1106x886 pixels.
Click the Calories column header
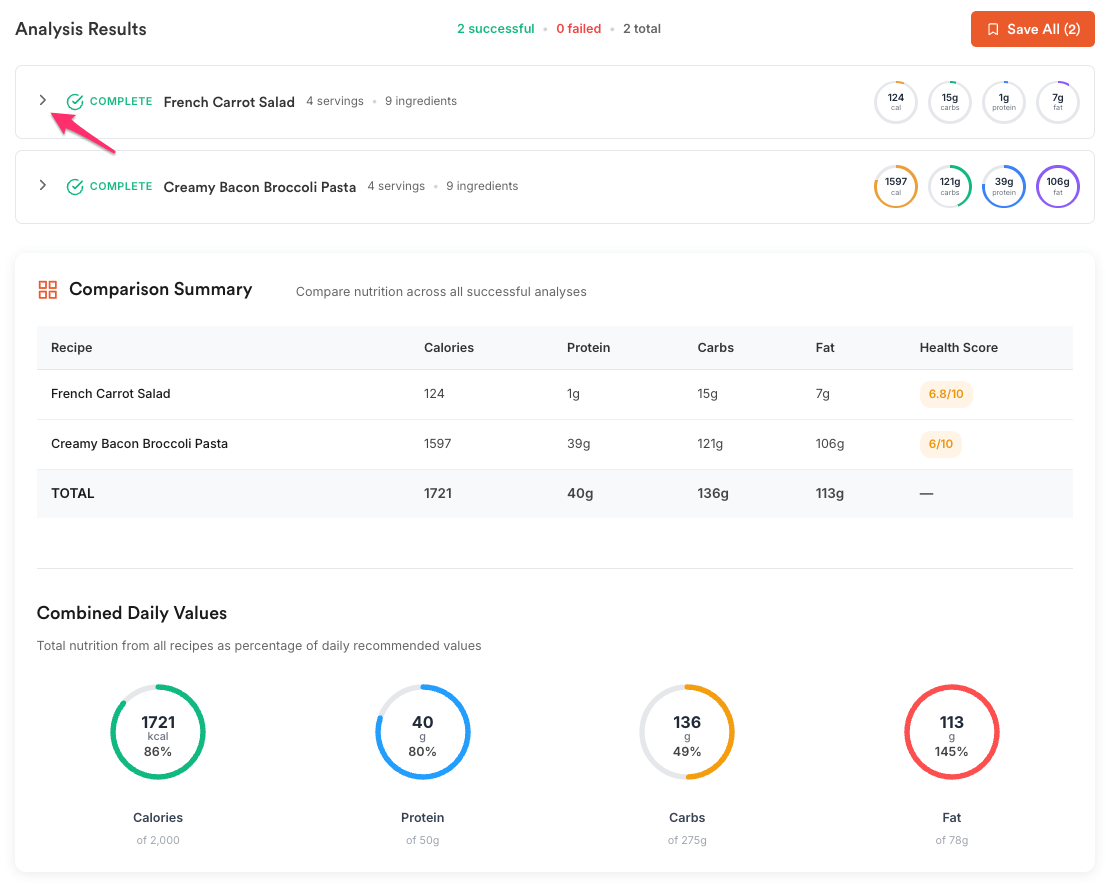tap(449, 348)
